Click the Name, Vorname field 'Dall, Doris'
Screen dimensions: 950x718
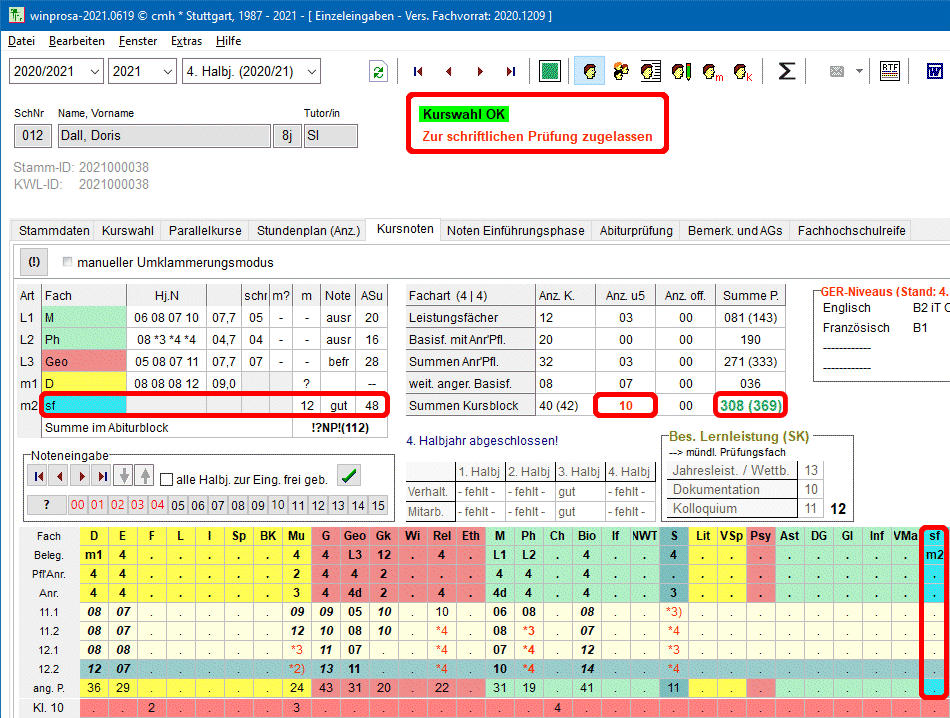point(161,136)
